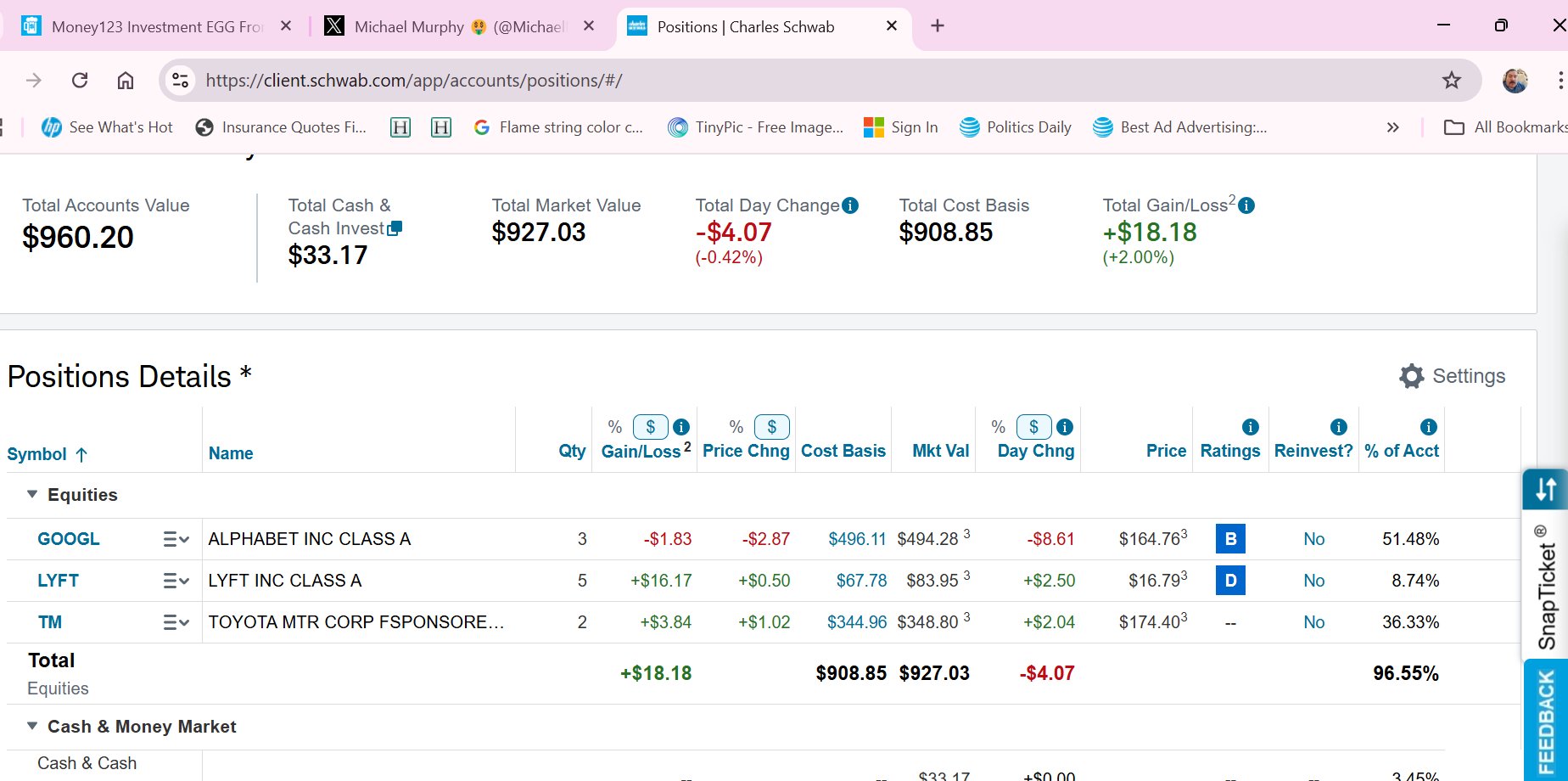Switch Gain/Loss column to percent
This screenshot has width=1568, height=781.
[x=615, y=427]
